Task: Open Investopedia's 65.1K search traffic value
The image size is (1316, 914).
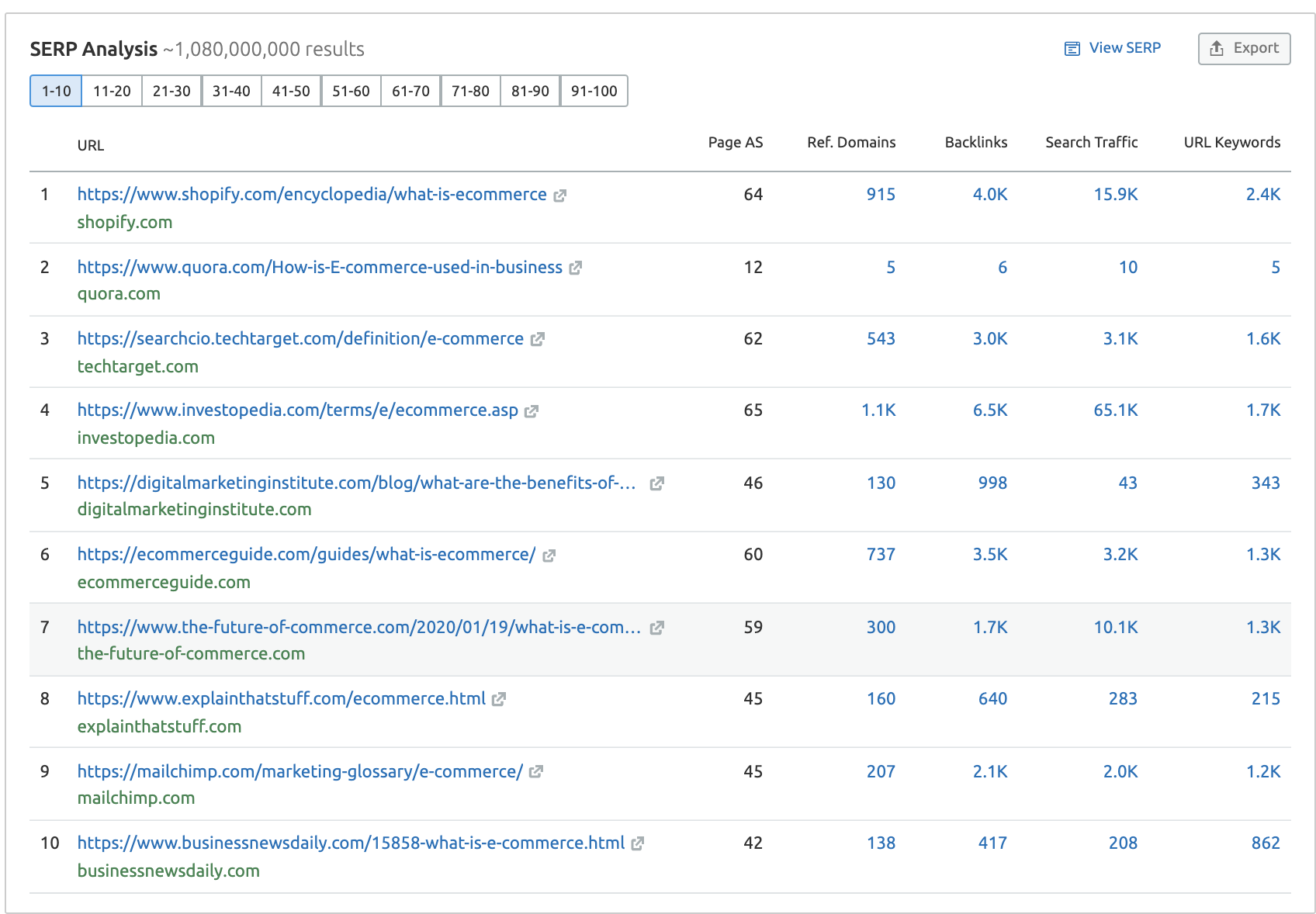Action: 1115,410
